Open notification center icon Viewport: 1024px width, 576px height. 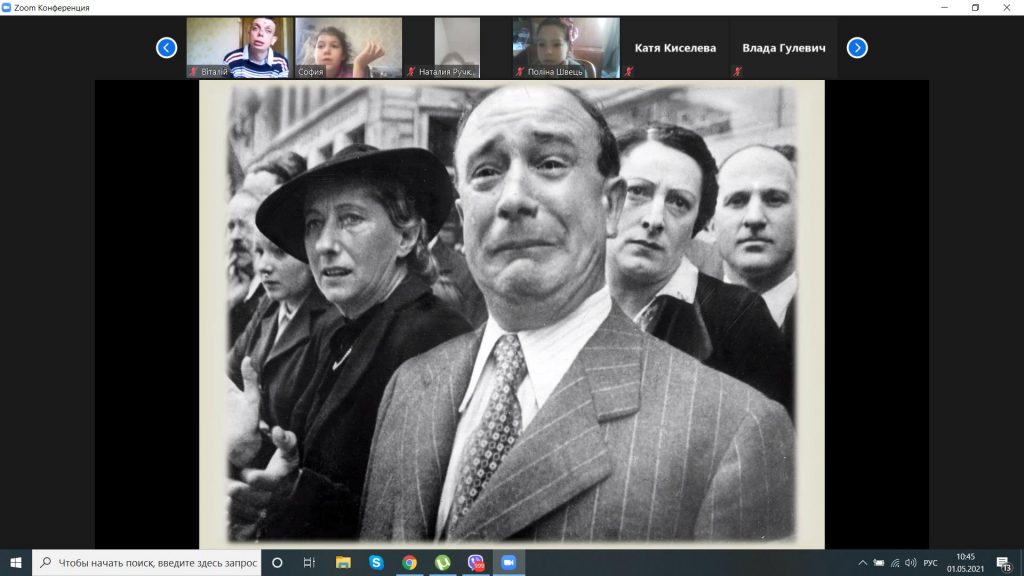tap(1004, 563)
